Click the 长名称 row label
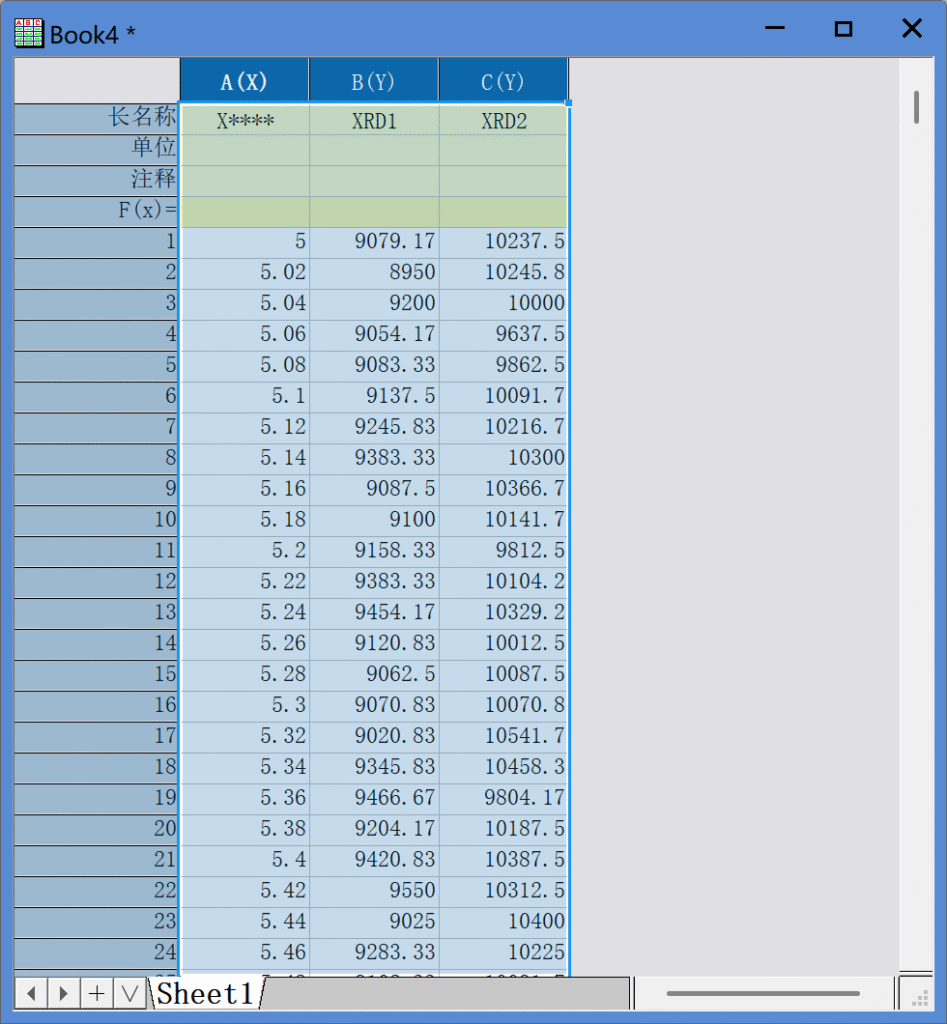Viewport: 947px width, 1024px height. coord(97,118)
